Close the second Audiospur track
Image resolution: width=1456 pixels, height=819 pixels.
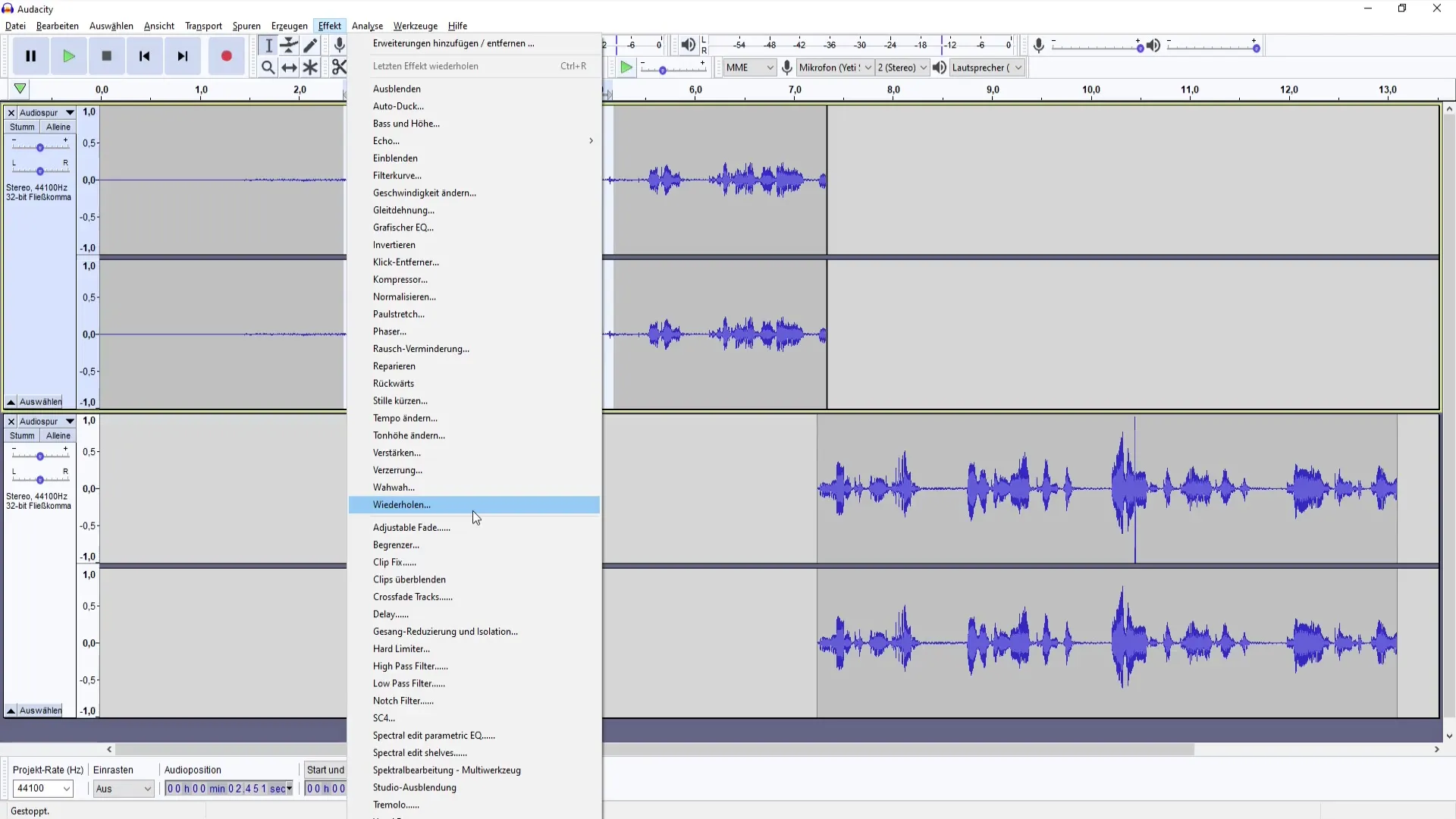point(11,421)
